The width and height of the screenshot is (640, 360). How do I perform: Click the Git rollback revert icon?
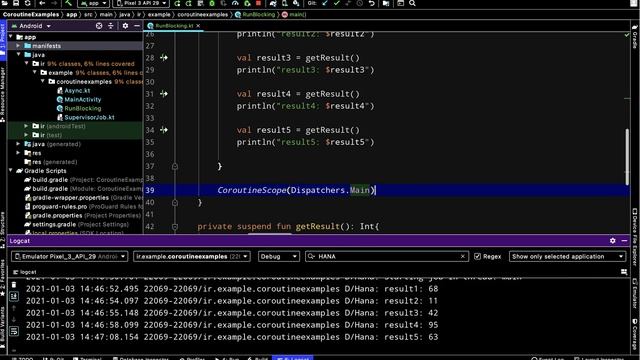[x=372, y=3]
